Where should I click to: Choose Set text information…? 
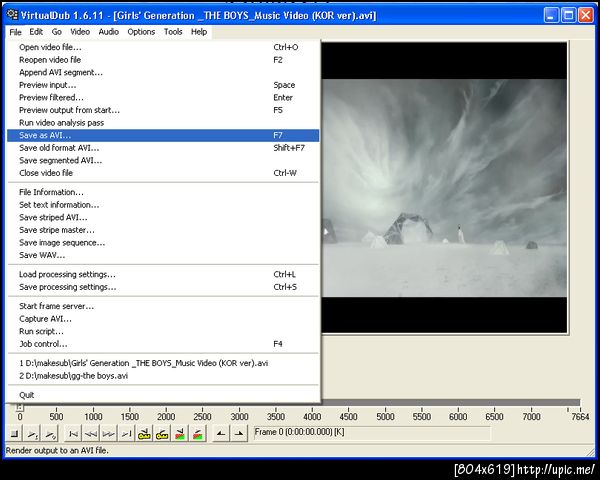[x=163, y=205]
